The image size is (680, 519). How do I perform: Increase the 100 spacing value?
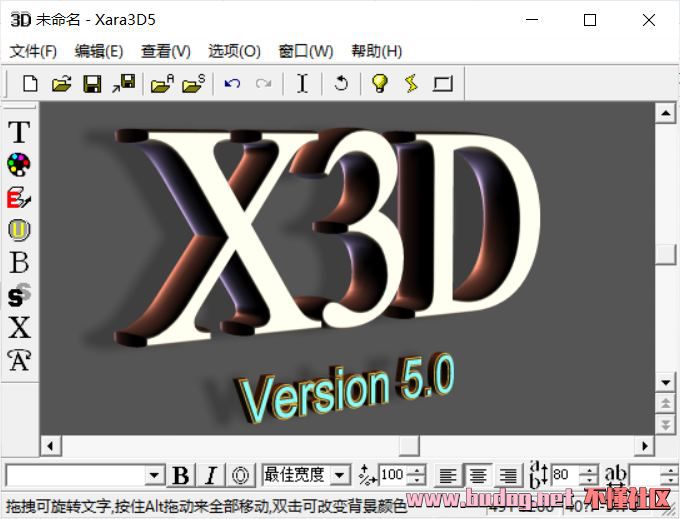click(x=417, y=470)
